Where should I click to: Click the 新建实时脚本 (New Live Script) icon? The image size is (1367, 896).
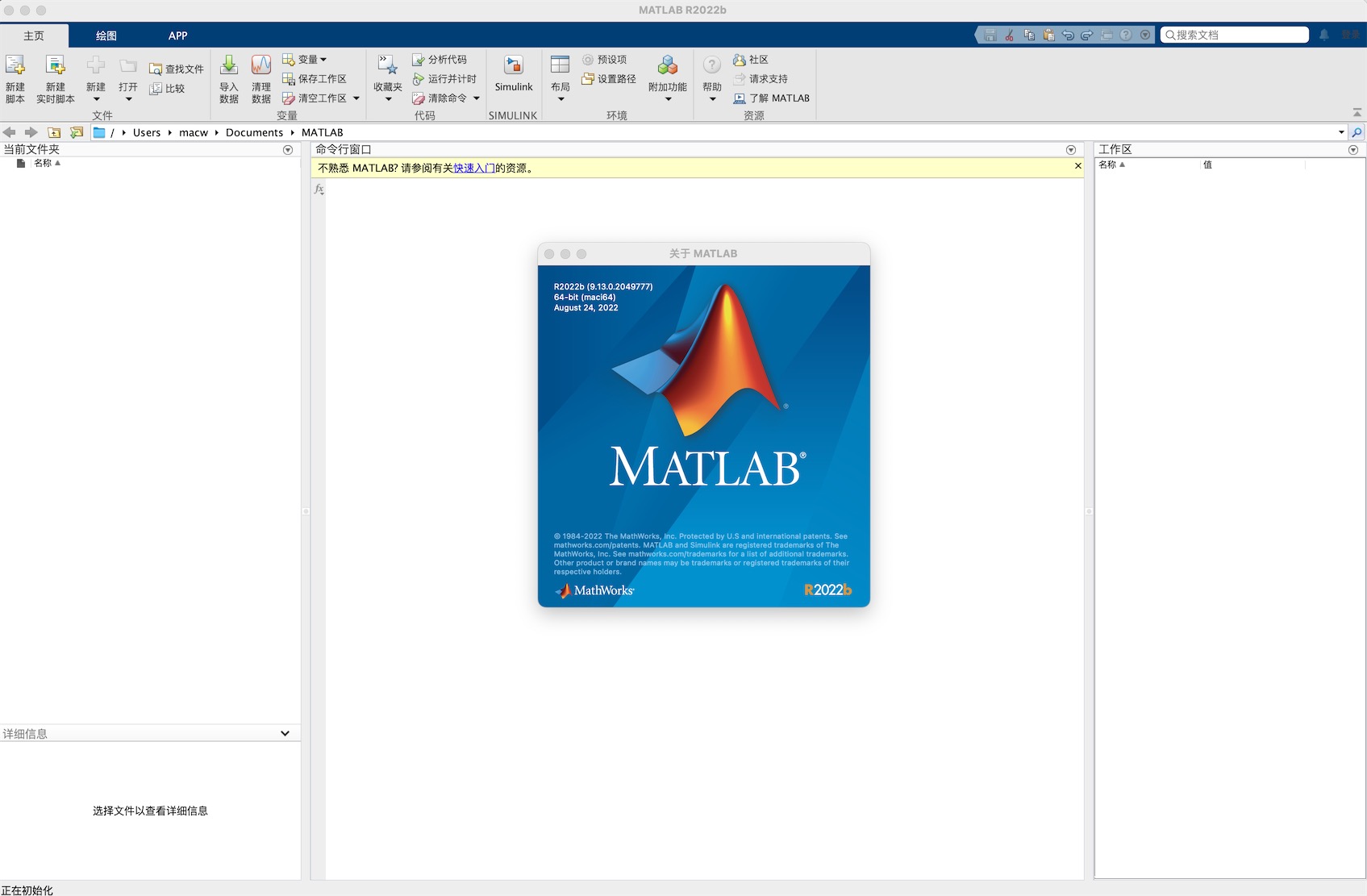(x=55, y=65)
